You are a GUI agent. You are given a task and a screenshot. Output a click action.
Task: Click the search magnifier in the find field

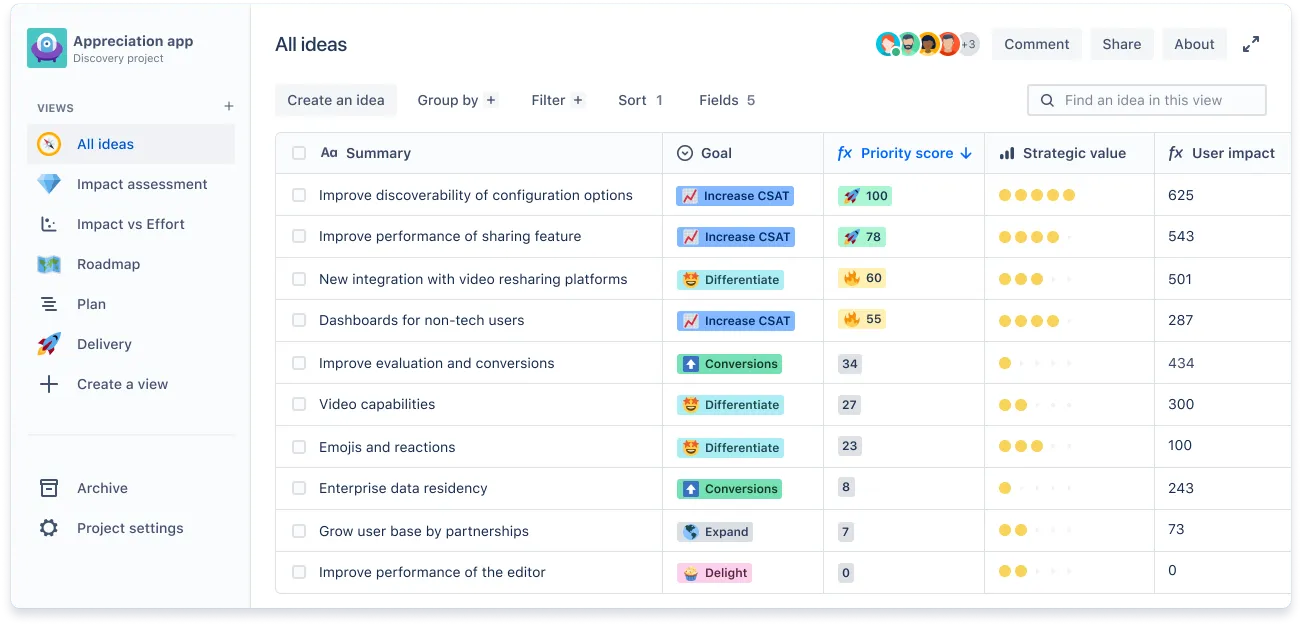1047,100
